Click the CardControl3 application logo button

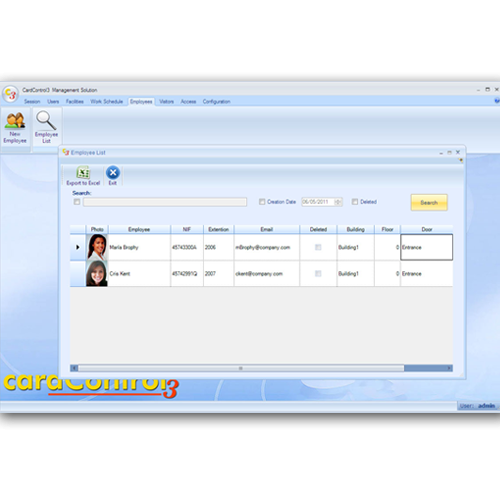[10, 94]
